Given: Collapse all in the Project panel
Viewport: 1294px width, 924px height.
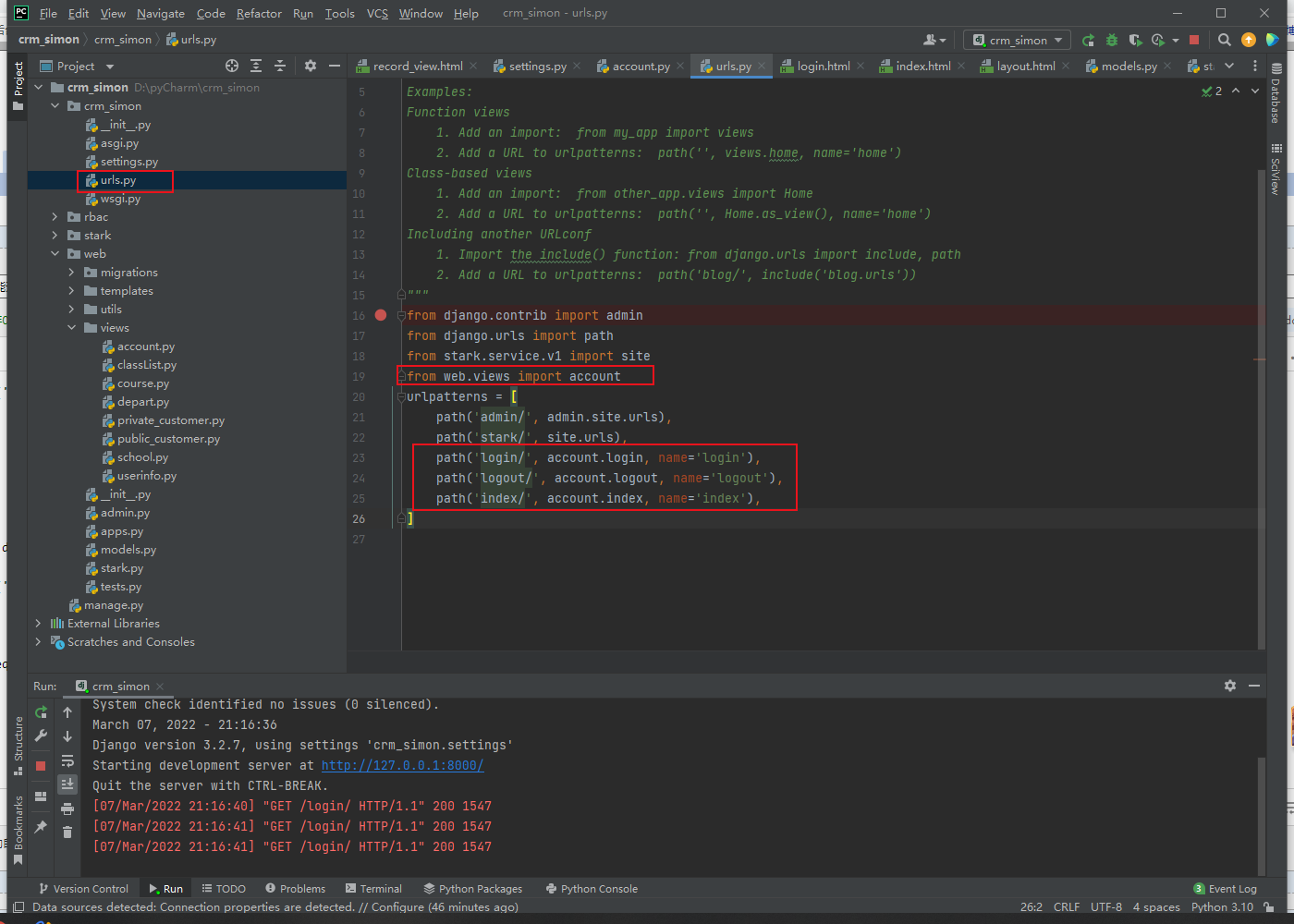Looking at the screenshot, I should pyautogui.click(x=280, y=66).
